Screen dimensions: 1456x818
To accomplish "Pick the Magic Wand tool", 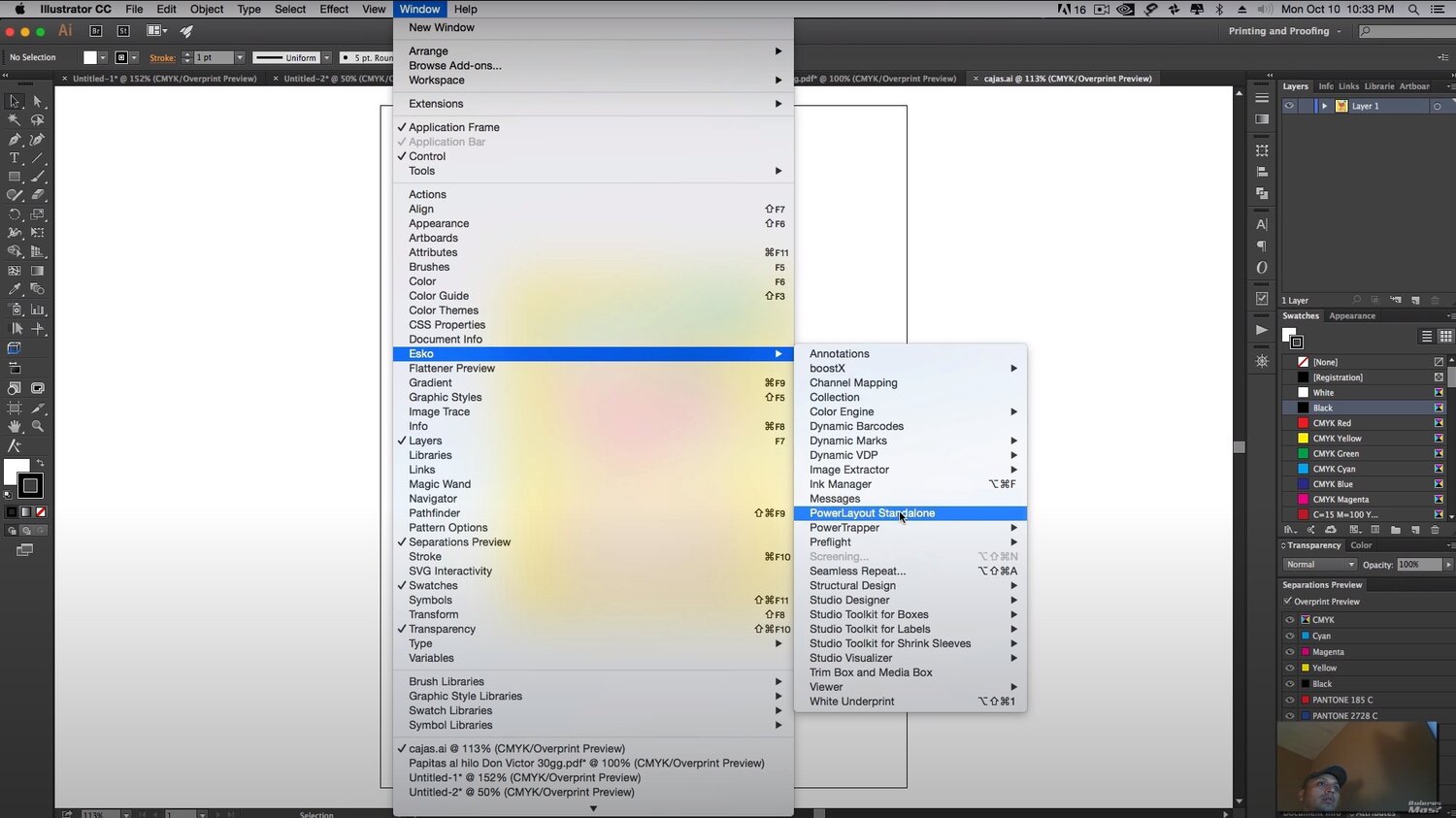I will 15,120.
